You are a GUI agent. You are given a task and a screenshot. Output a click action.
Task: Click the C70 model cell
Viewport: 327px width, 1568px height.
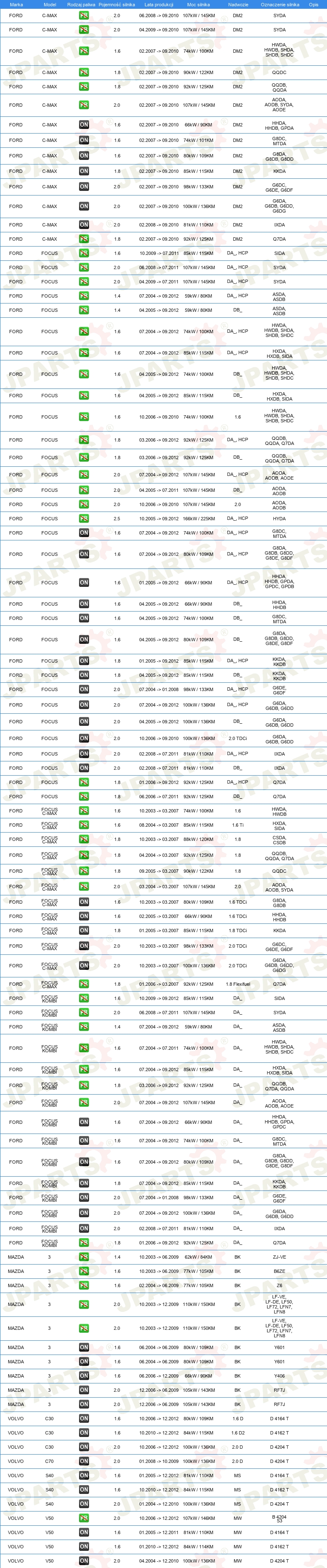[49, 1461]
